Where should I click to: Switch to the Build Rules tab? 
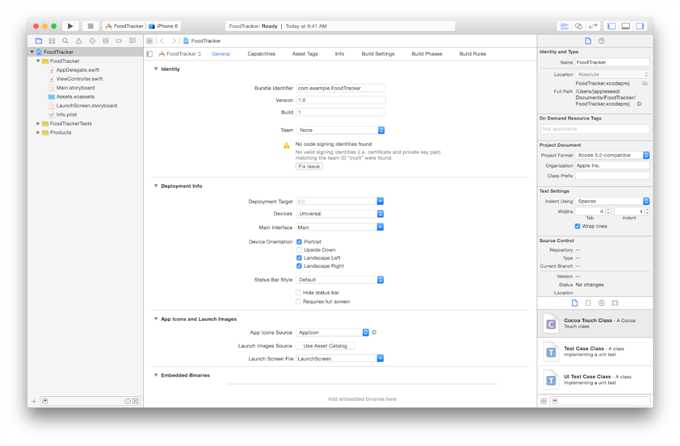coord(473,54)
